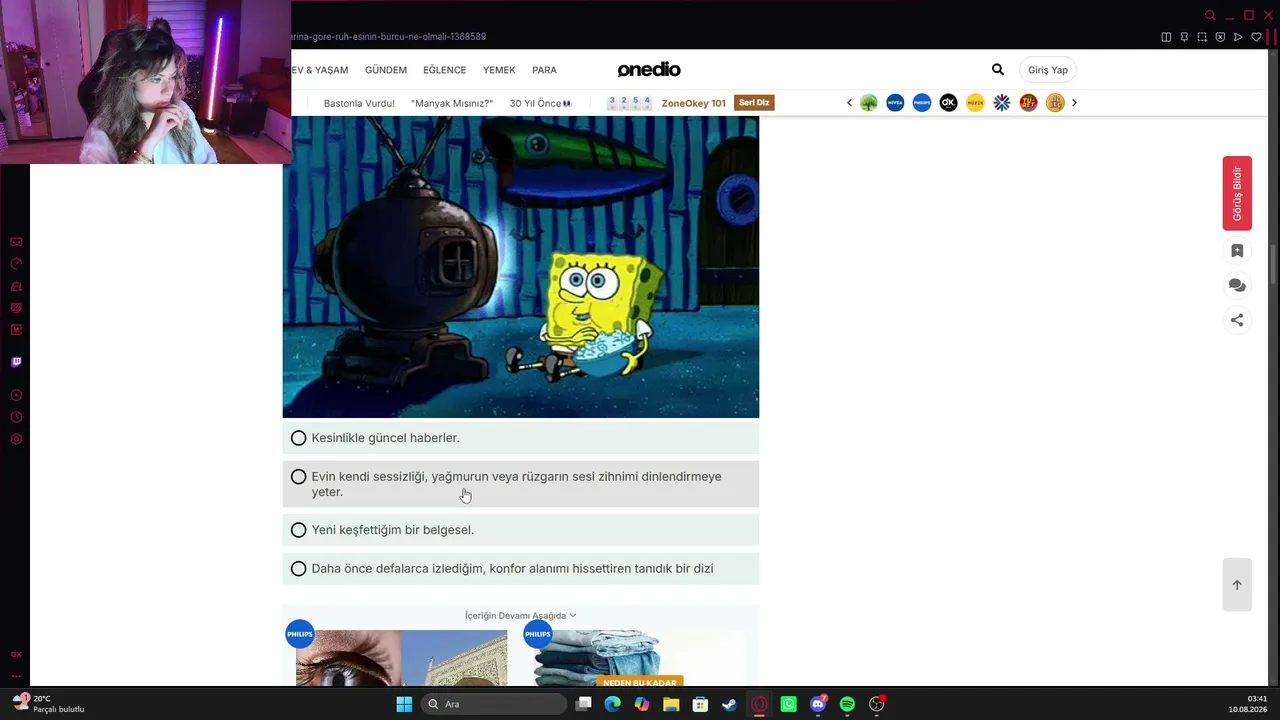The width and height of the screenshot is (1280, 720).
Task: Open the PARA menu item
Action: click(x=544, y=70)
